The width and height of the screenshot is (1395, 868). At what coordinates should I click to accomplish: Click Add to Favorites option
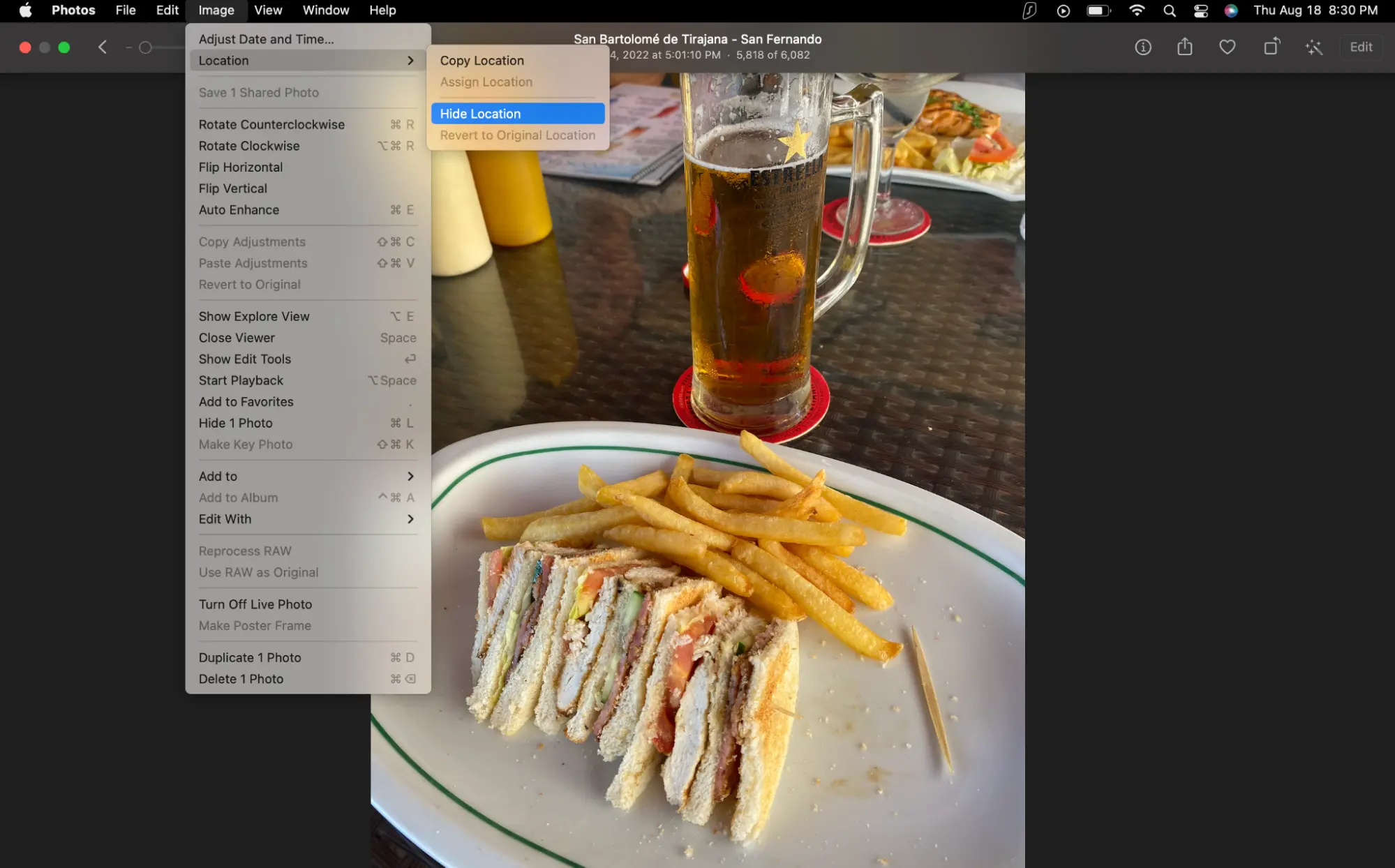pyautogui.click(x=246, y=401)
